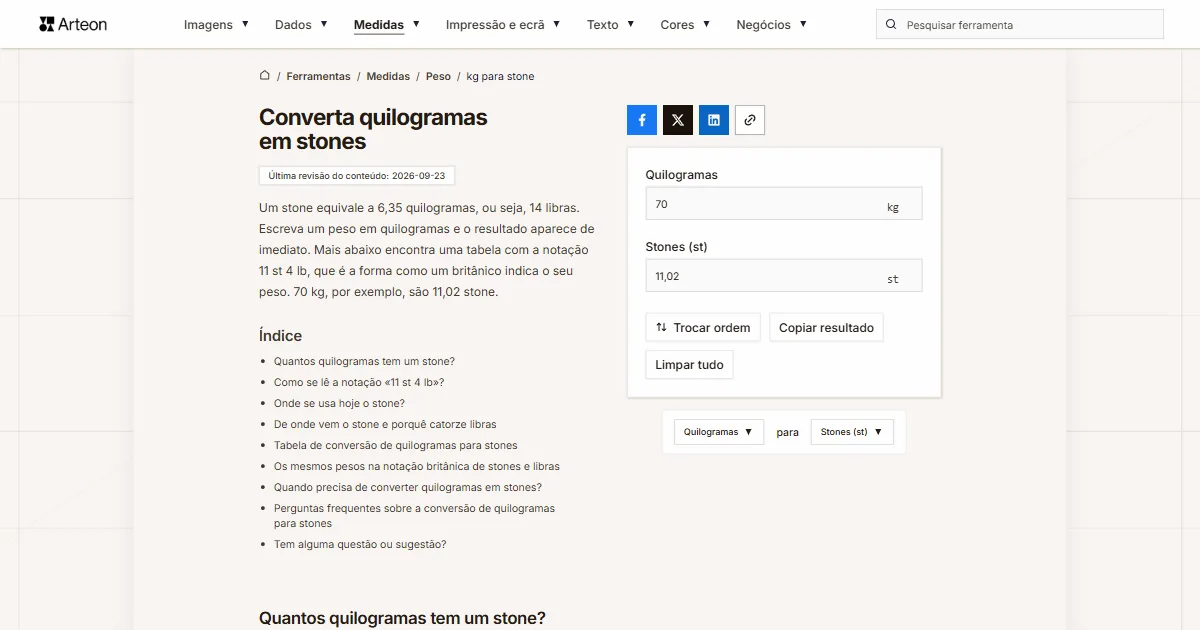This screenshot has height=630, width=1200.
Task: Click the Última revisão do conteúdo date badge
Action: pyautogui.click(x=357, y=175)
